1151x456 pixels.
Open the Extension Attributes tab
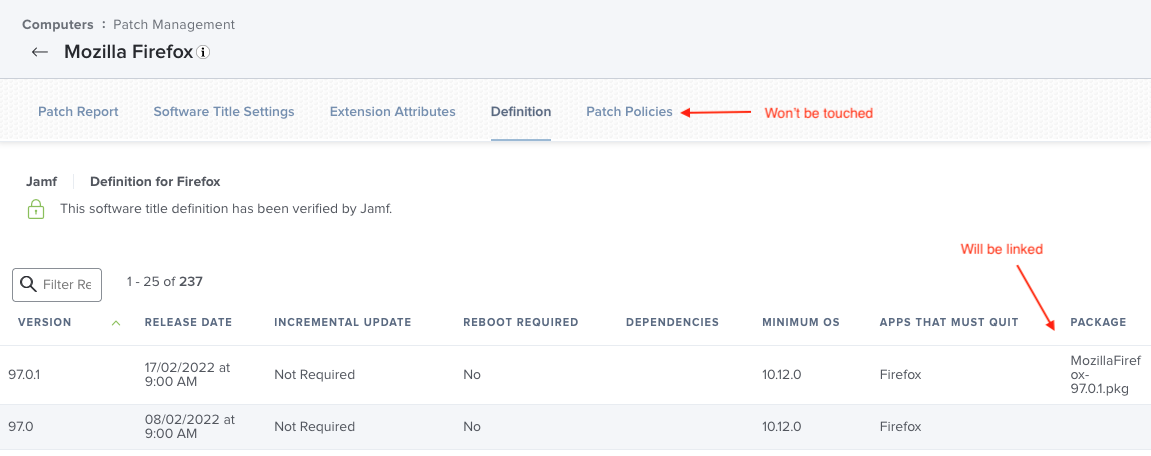(393, 112)
